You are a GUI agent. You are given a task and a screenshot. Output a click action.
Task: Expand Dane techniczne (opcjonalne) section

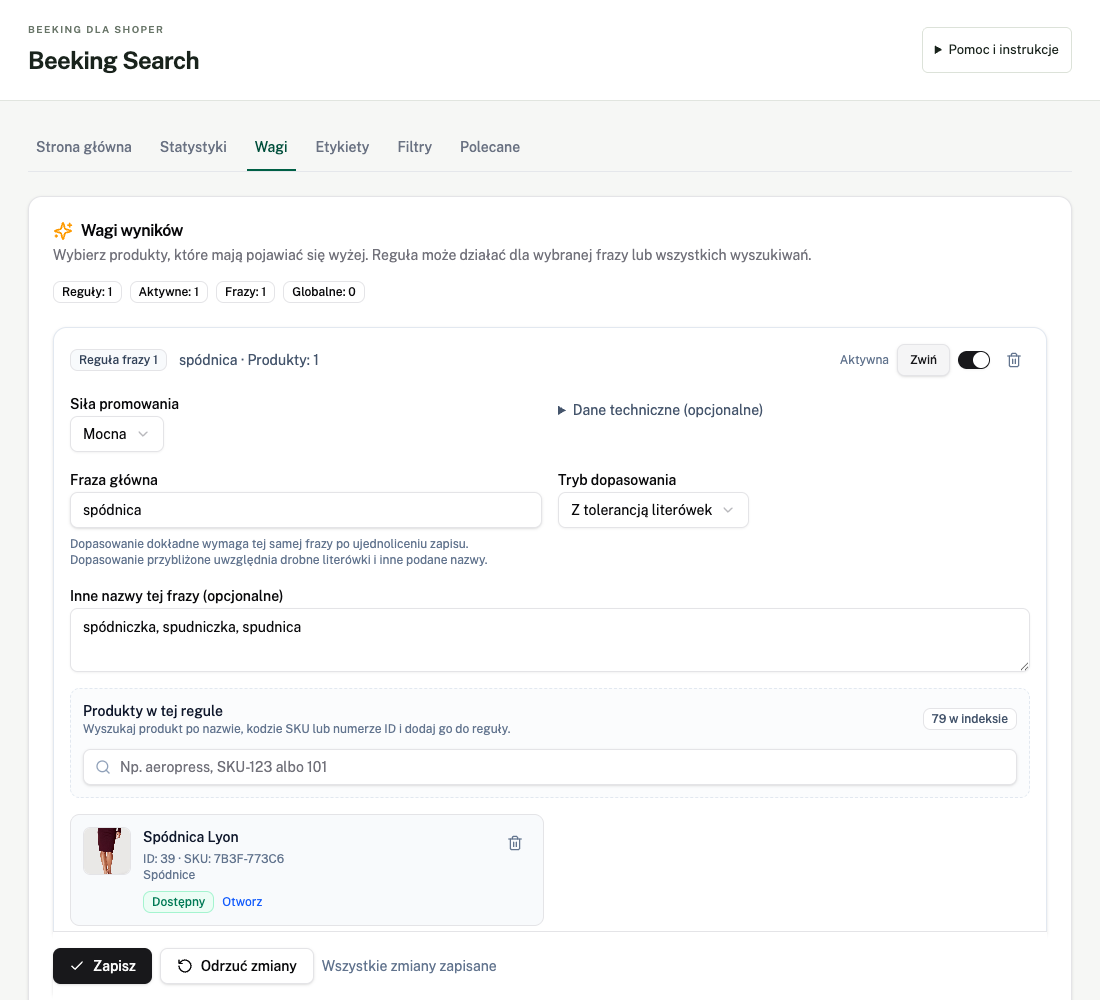[x=660, y=410]
